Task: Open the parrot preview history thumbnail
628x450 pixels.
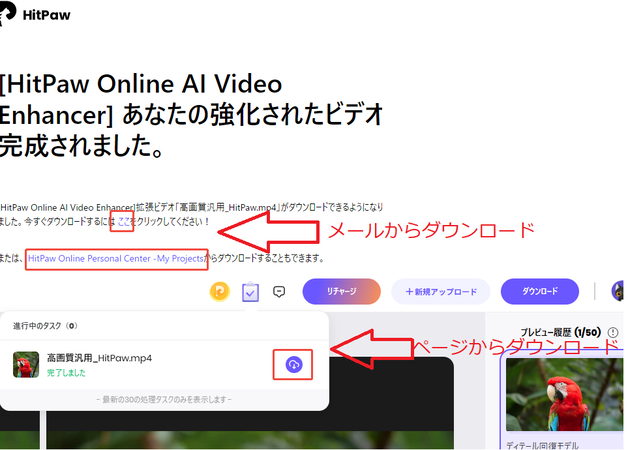Action: (565, 394)
